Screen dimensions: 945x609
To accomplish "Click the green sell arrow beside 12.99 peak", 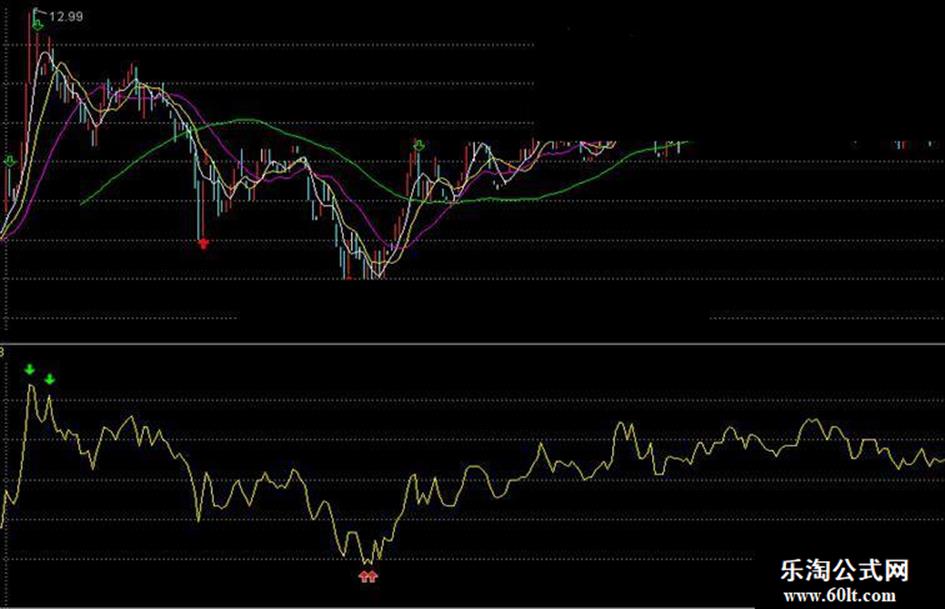I will pyautogui.click(x=38, y=25).
